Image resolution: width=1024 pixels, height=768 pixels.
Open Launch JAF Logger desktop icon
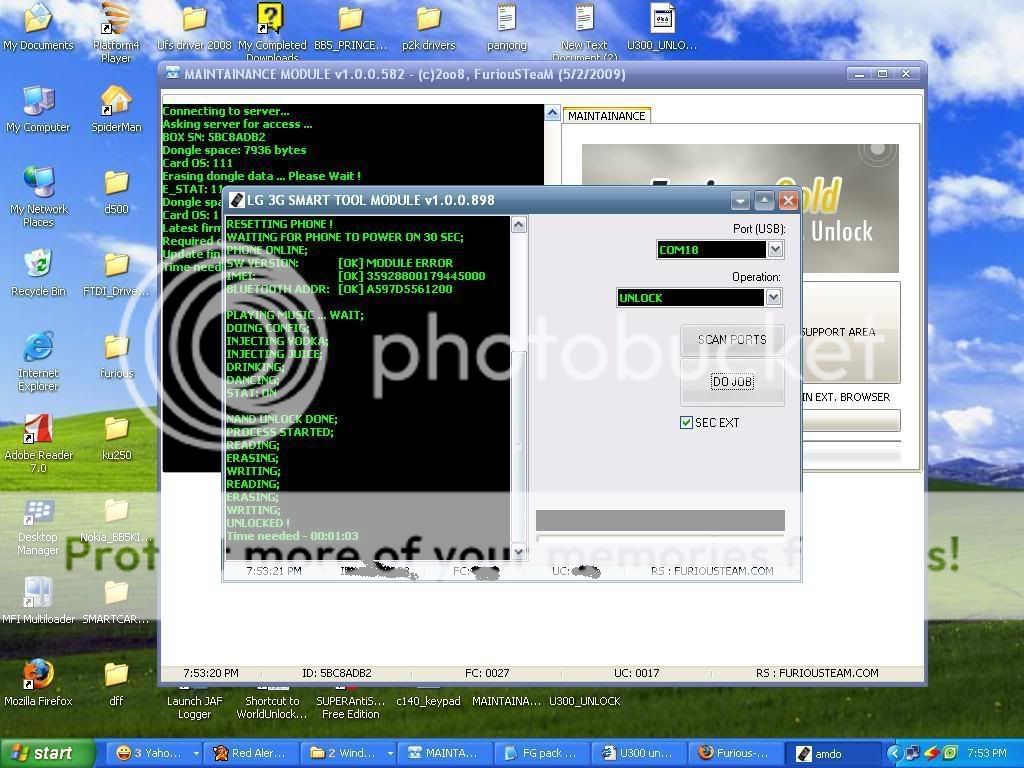pos(194,703)
